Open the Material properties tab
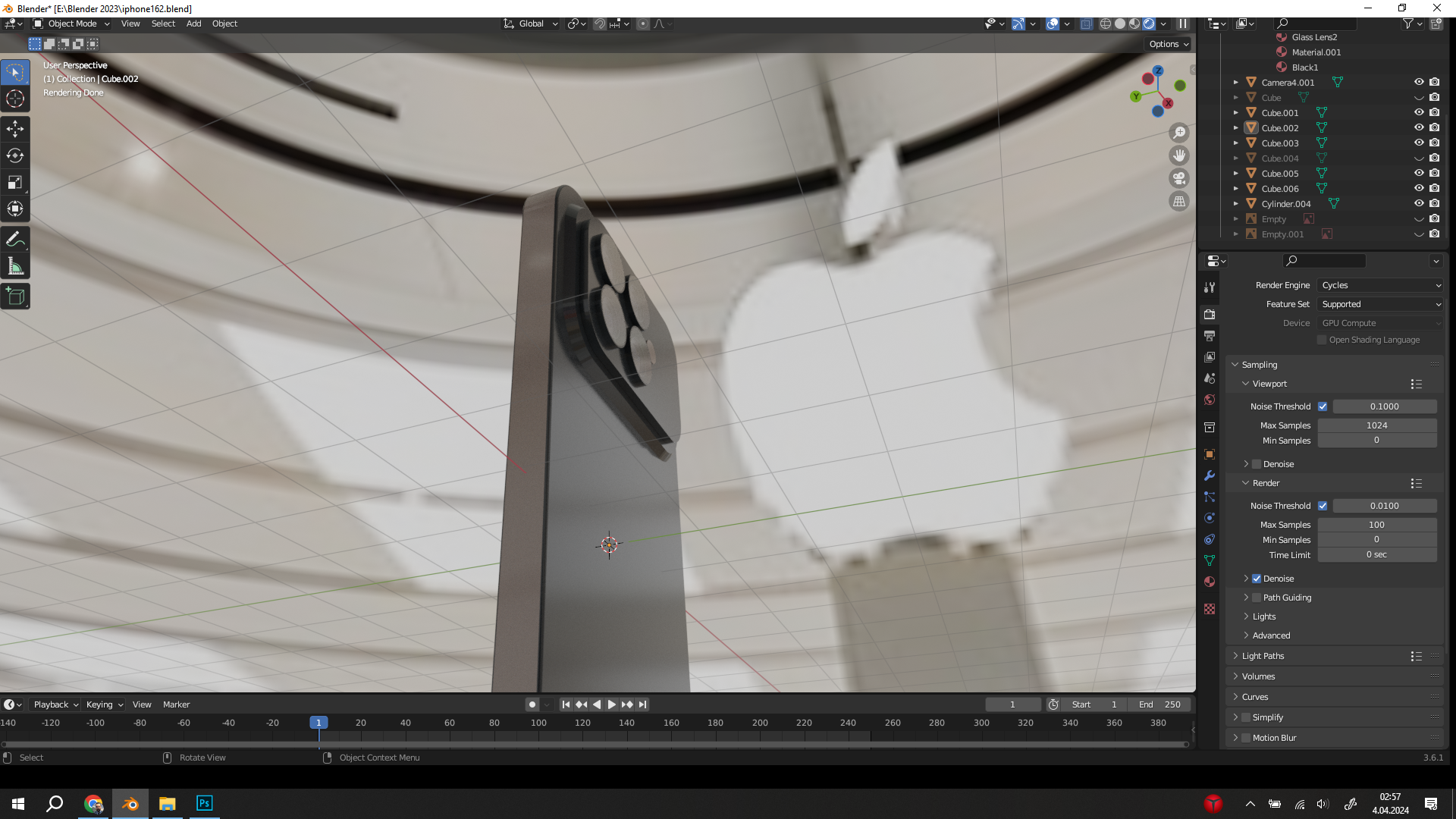Screen dimensions: 1456x819 click(1210, 582)
